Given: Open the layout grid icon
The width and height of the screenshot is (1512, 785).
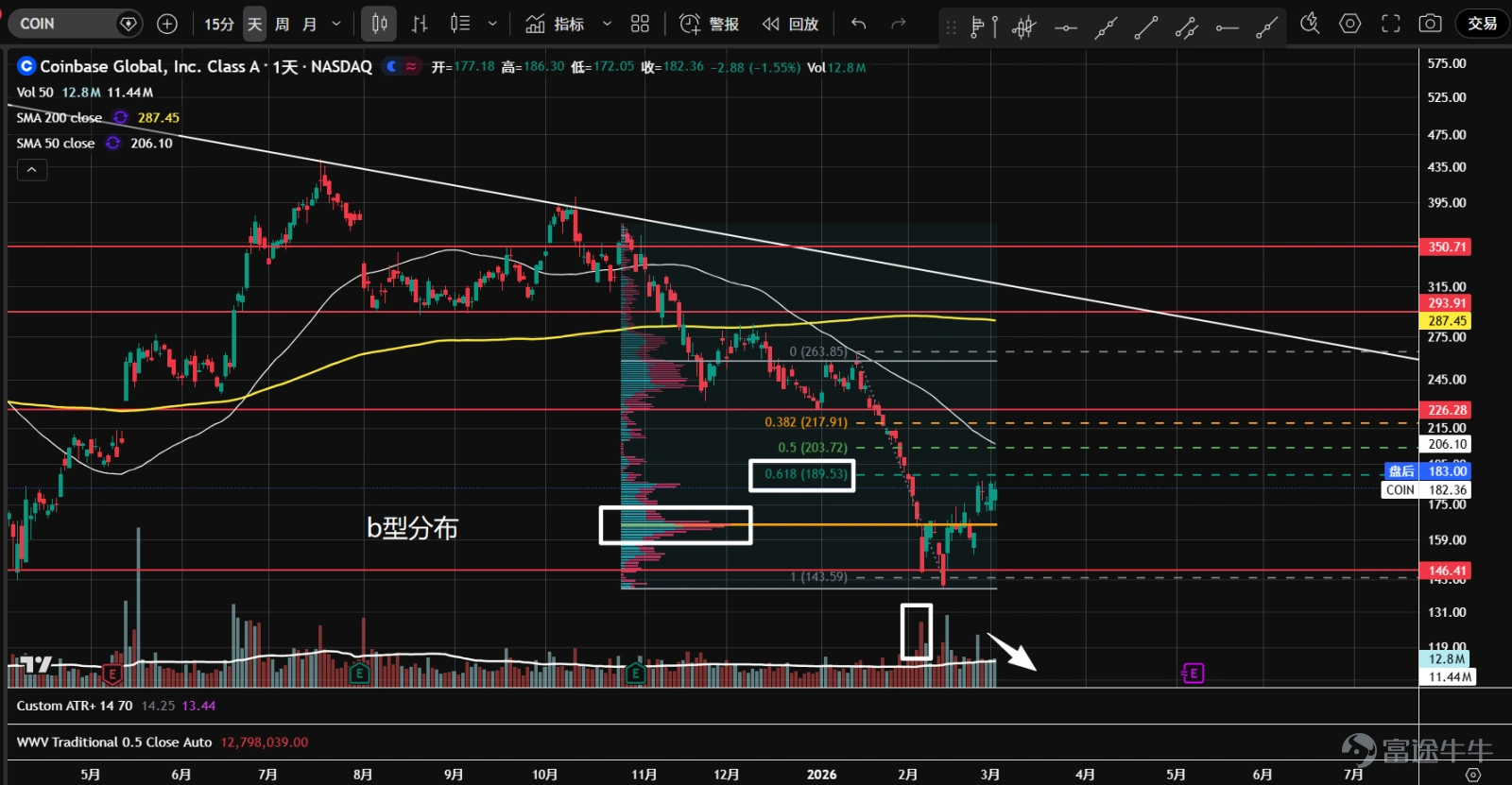Looking at the screenshot, I should click(640, 24).
